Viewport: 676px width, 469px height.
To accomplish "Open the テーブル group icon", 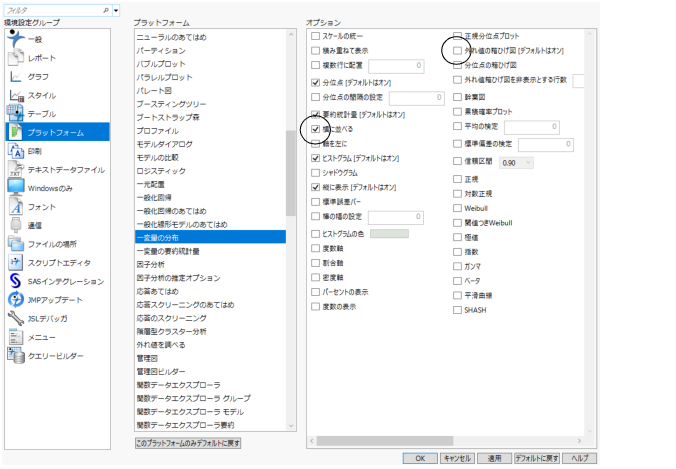I will (16, 113).
